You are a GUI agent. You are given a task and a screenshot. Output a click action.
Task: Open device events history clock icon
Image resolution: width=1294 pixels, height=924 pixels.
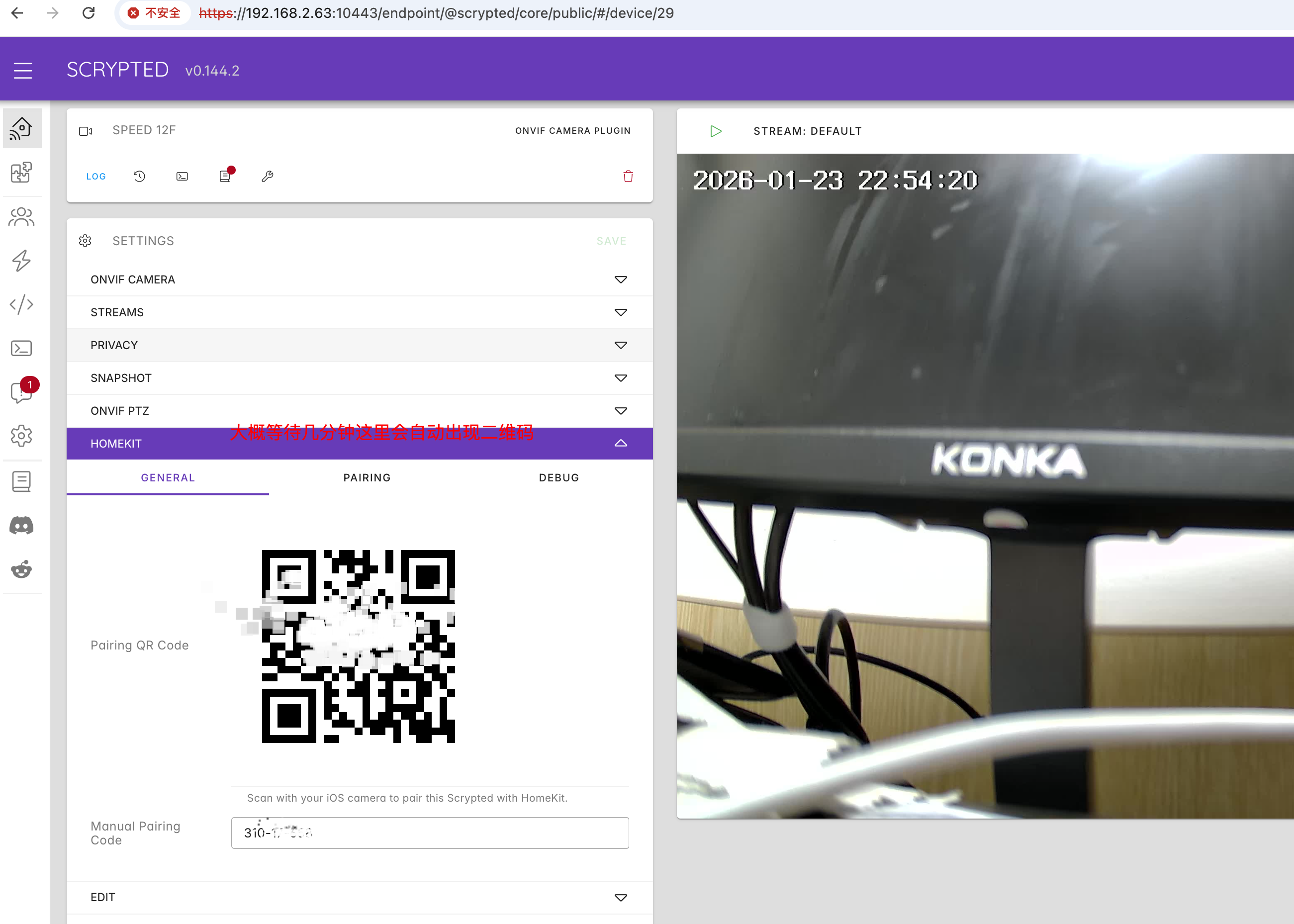[139, 177]
